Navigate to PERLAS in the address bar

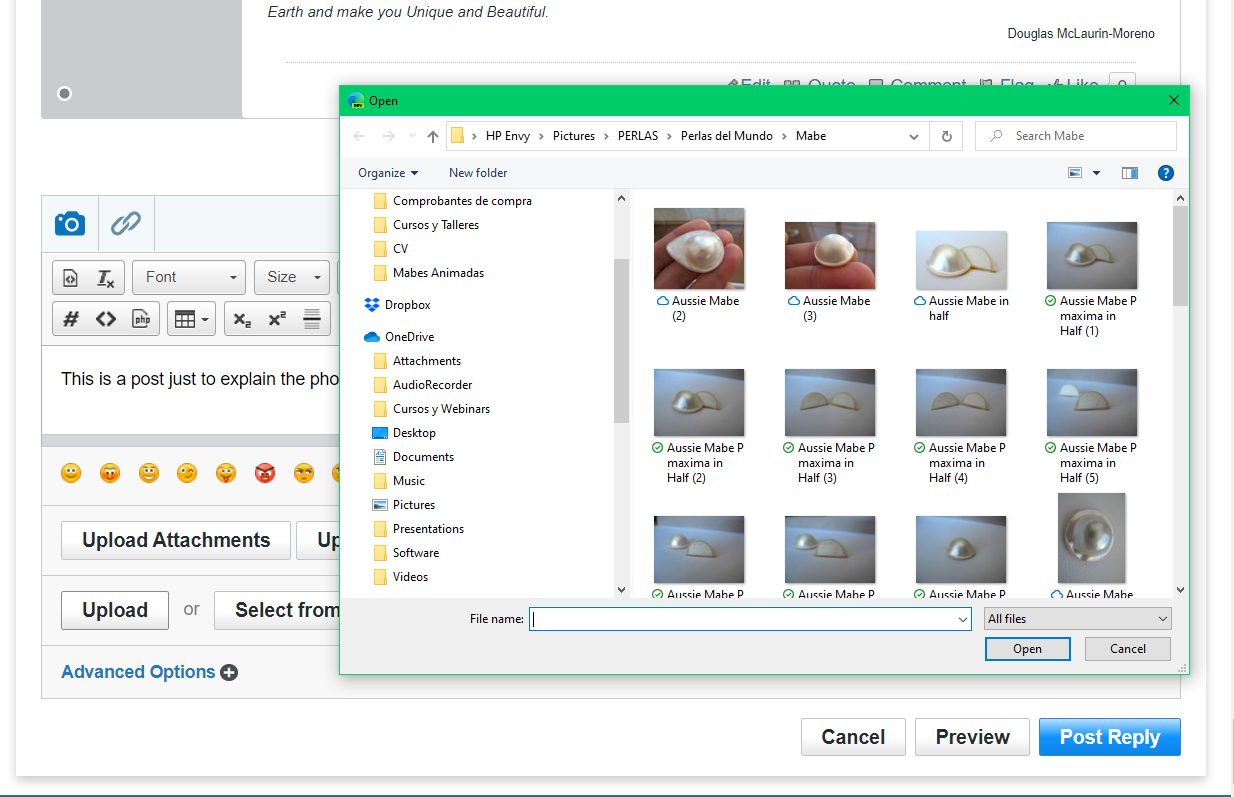pos(638,136)
